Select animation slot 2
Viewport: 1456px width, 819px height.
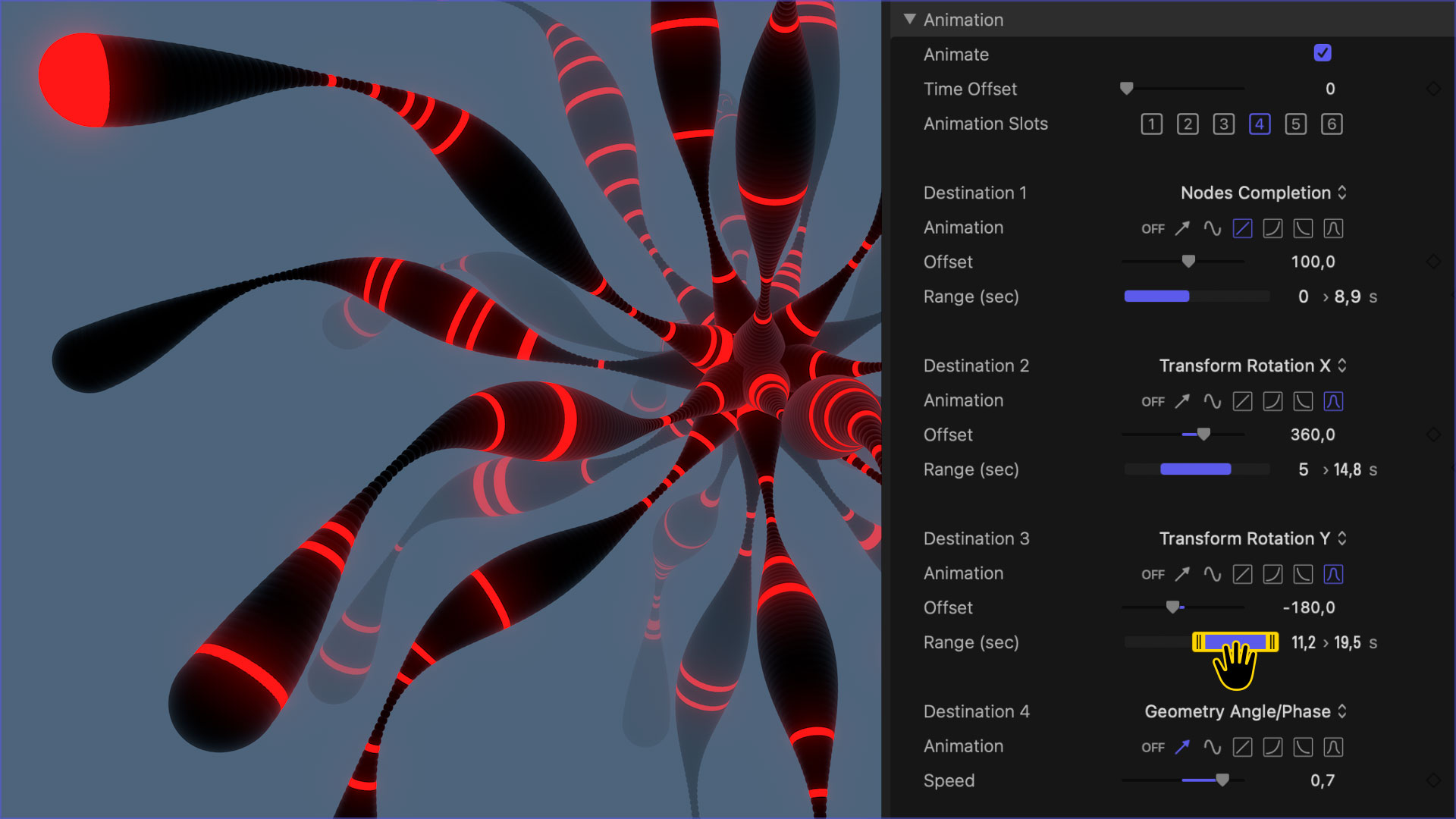click(x=1188, y=124)
